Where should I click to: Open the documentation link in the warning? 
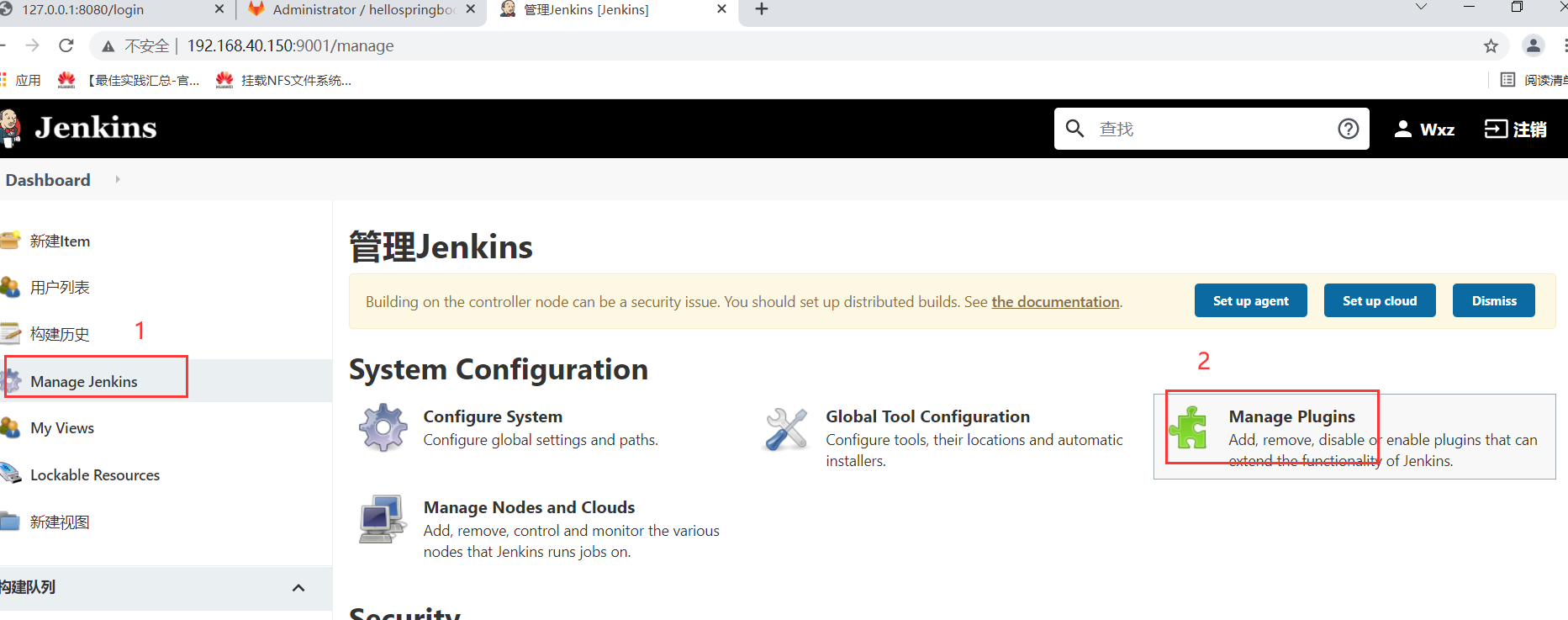tap(1055, 302)
